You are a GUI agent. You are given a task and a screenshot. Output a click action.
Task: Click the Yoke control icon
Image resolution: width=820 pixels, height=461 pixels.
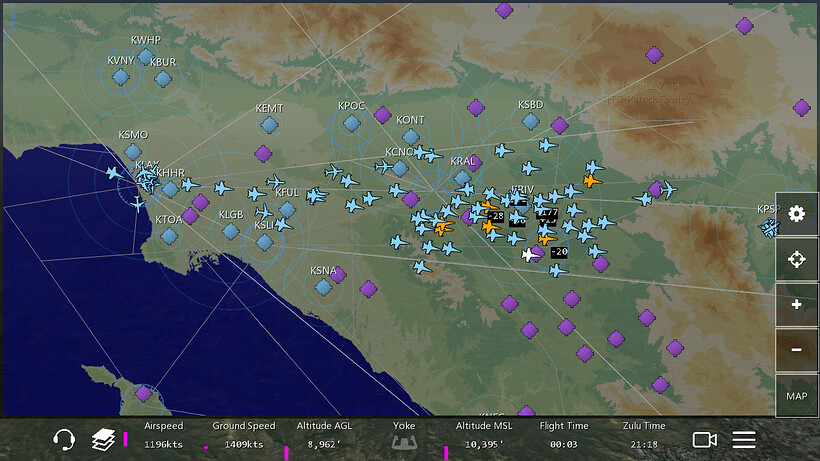(x=404, y=443)
